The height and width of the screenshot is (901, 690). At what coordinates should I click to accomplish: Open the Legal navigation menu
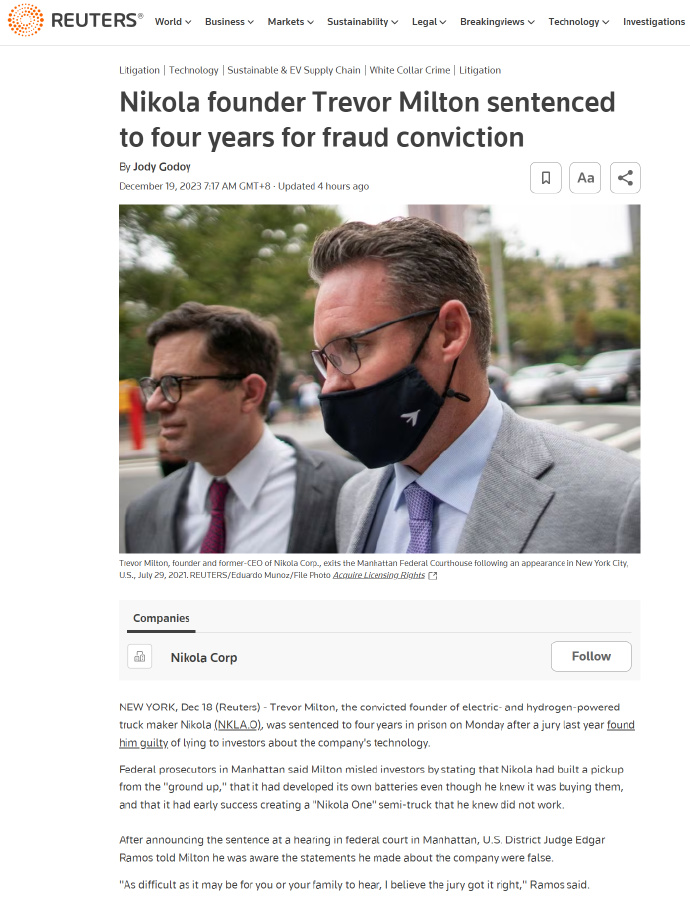pos(429,22)
